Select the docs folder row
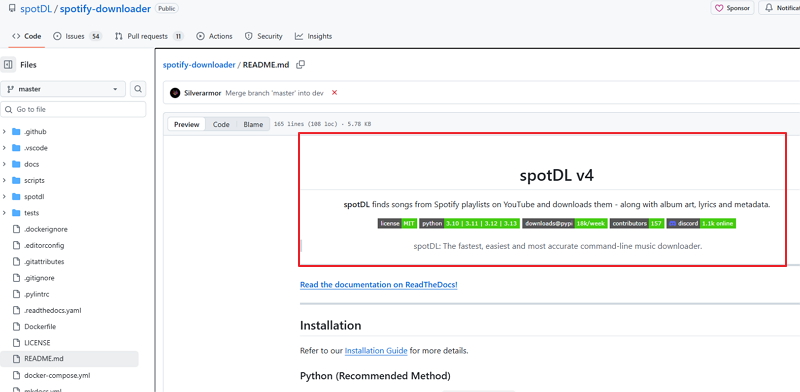Screen dimensions: 800x392 click(x=69, y=164)
